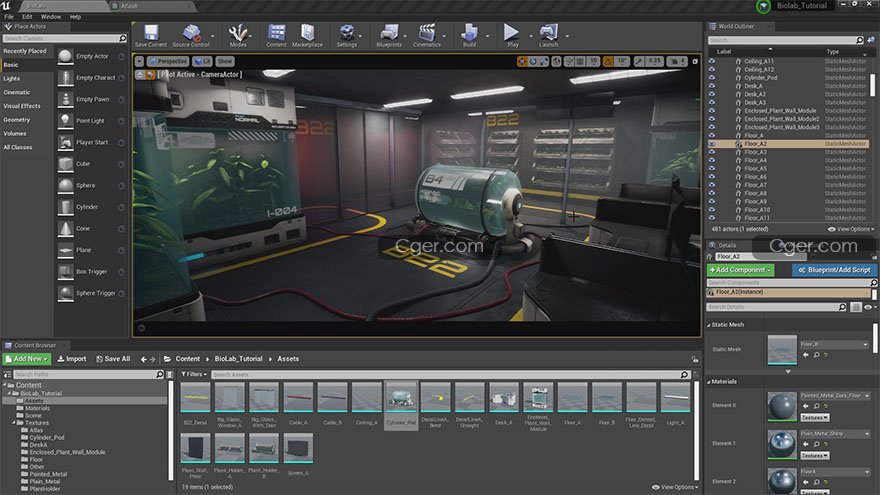Screen dimensions: 880x495
Task: Open Content Browser View Options dropdown
Action: click(x=675, y=487)
